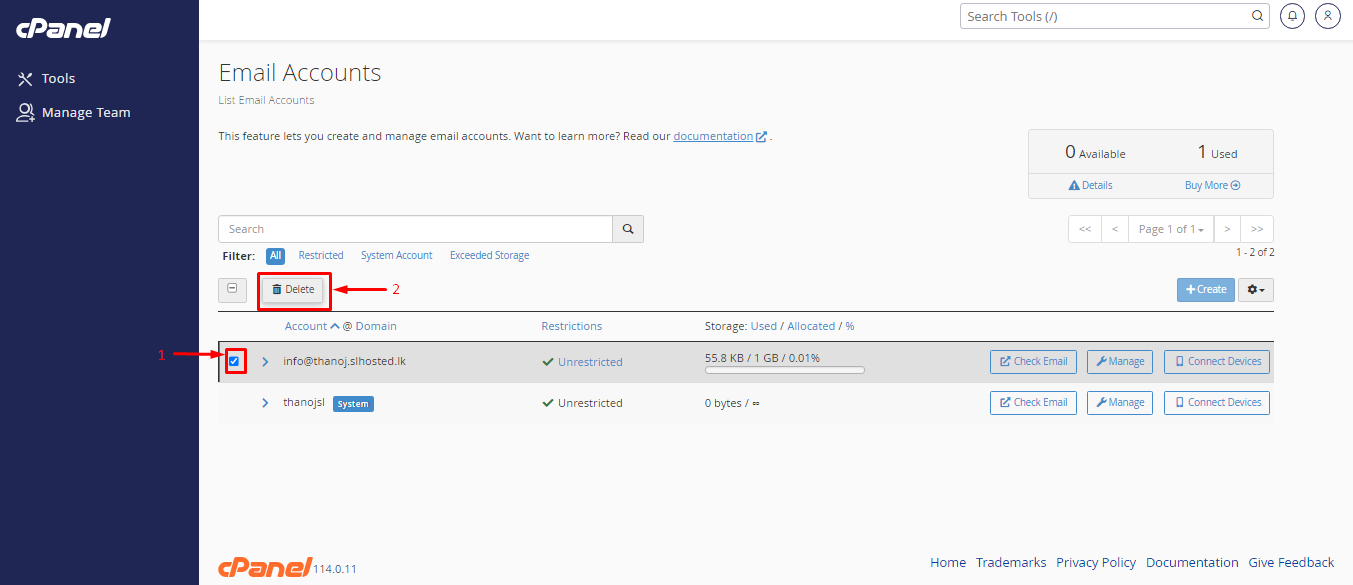
Task: Open the user account icon menu
Action: 1327,16
